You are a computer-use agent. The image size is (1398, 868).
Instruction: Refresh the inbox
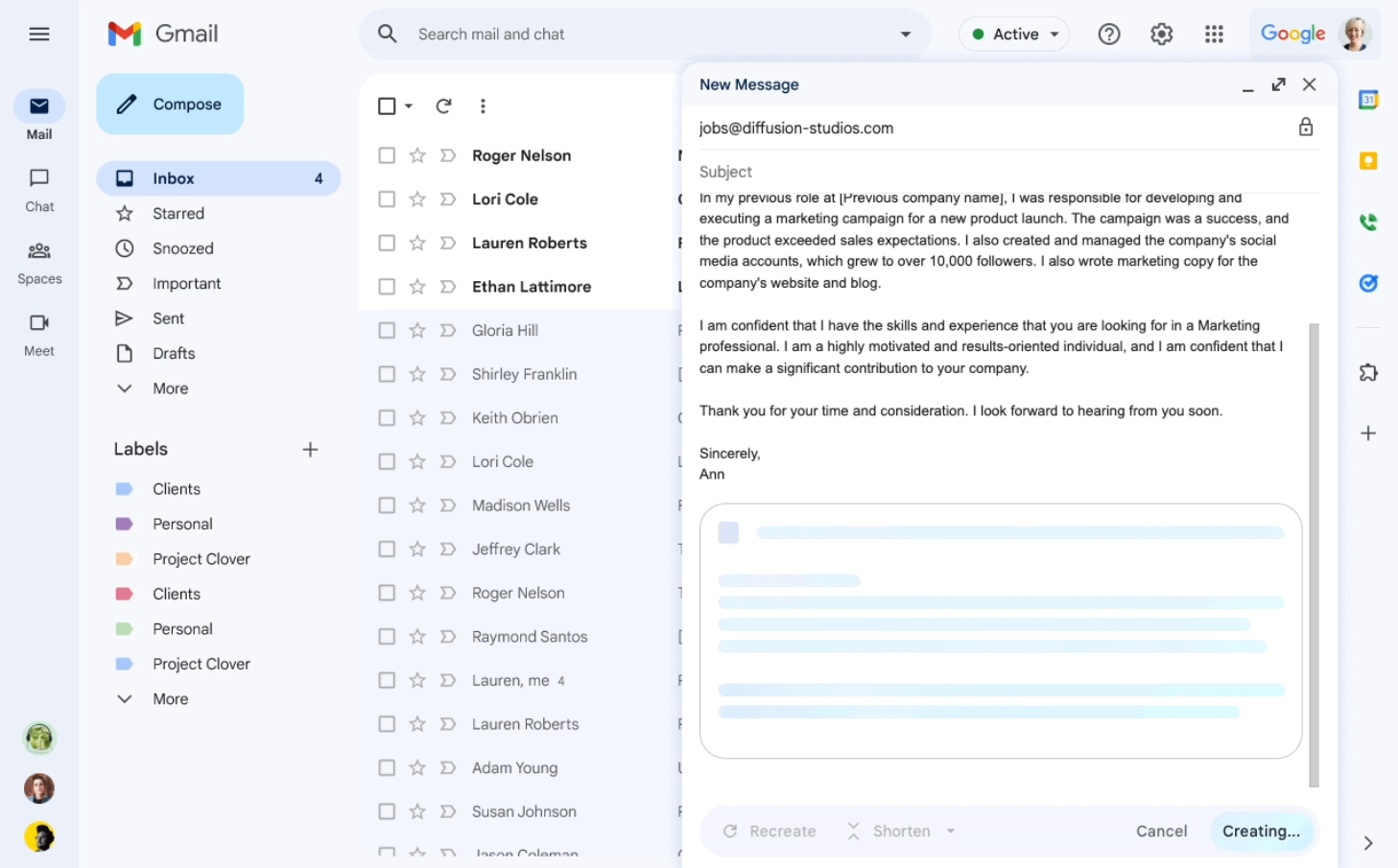(443, 106)
